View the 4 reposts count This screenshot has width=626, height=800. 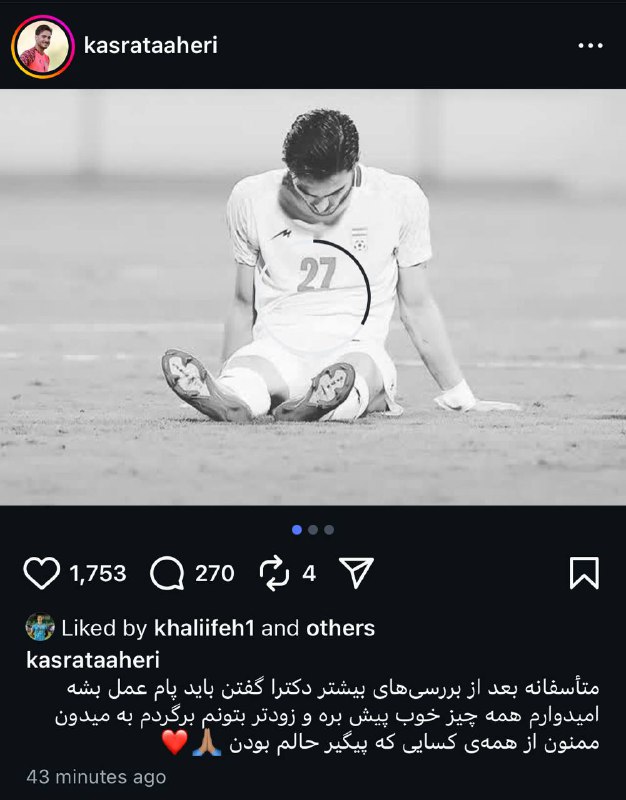pos(309,573)
